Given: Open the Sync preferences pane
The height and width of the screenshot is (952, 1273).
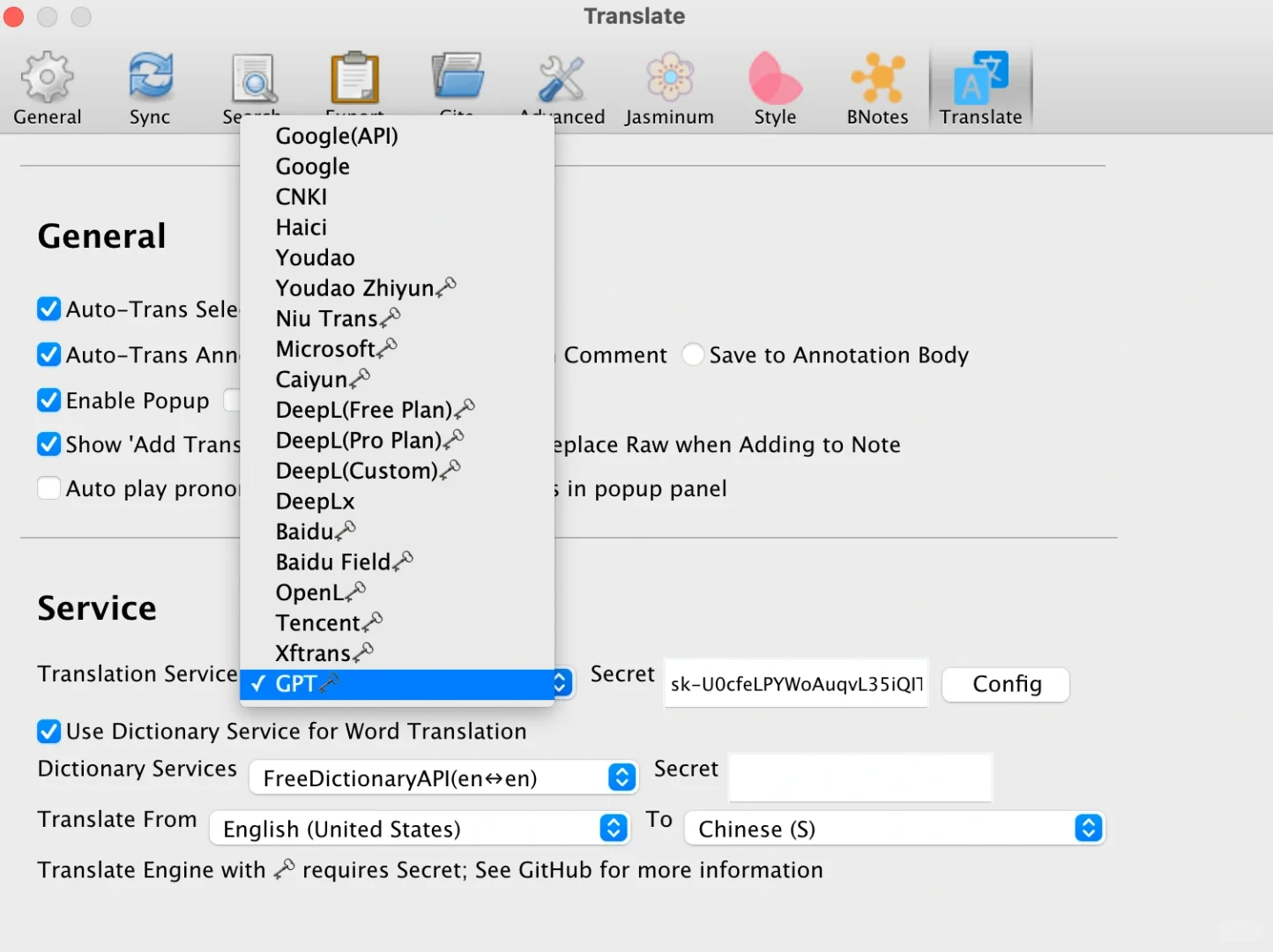Looking at the screenshot, I should coord(150,89).
